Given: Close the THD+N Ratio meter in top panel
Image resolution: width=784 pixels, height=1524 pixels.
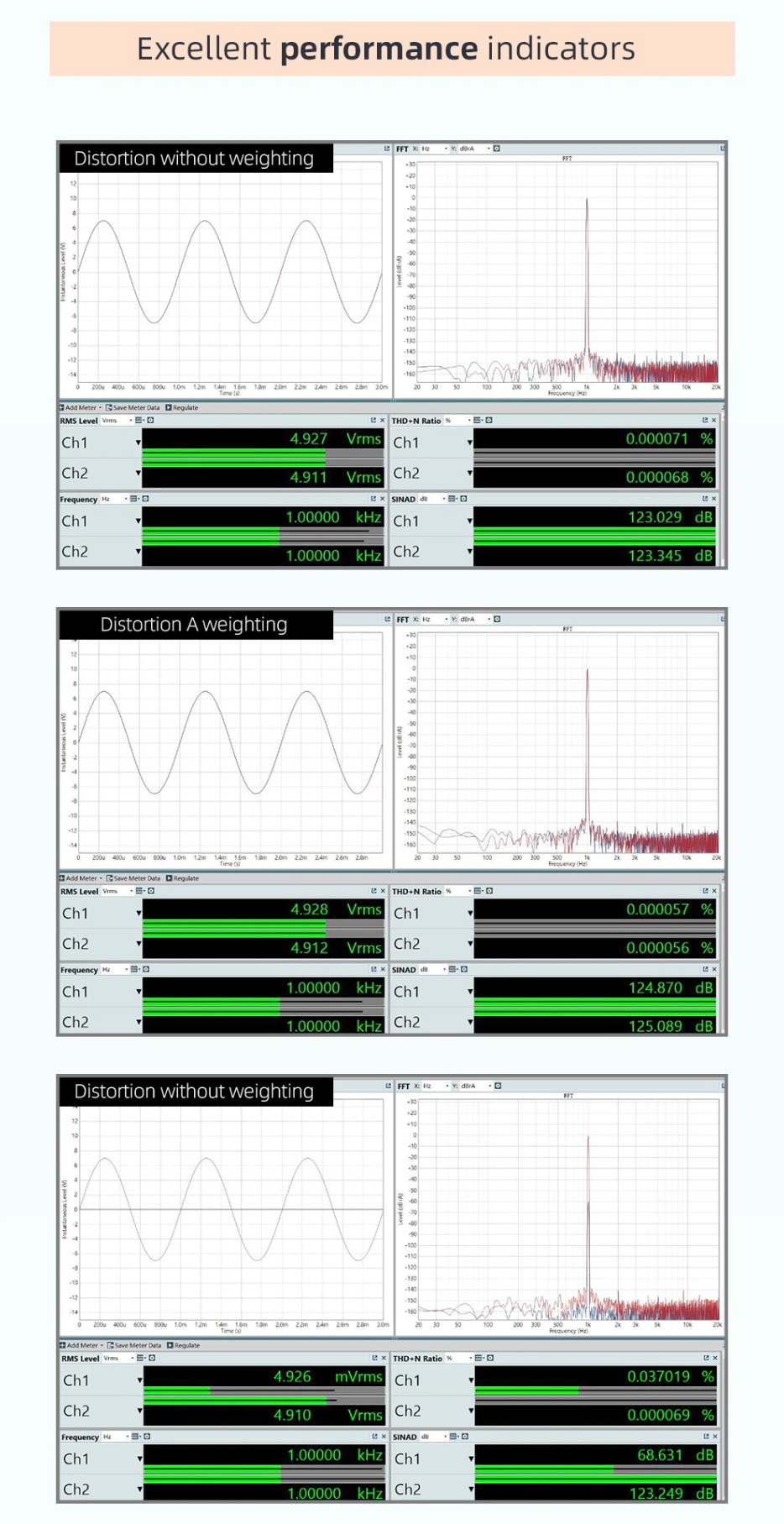Looking at the screenshot, I should click(x=714, y=421).
